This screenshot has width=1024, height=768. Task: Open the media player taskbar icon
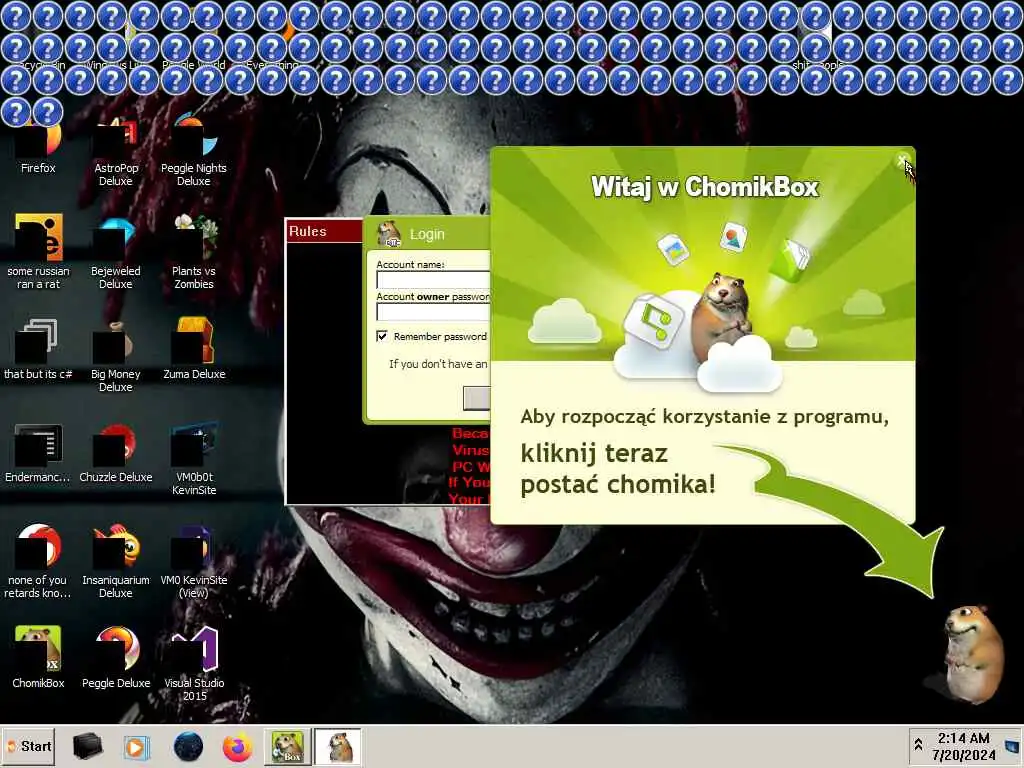click(136, 746)
